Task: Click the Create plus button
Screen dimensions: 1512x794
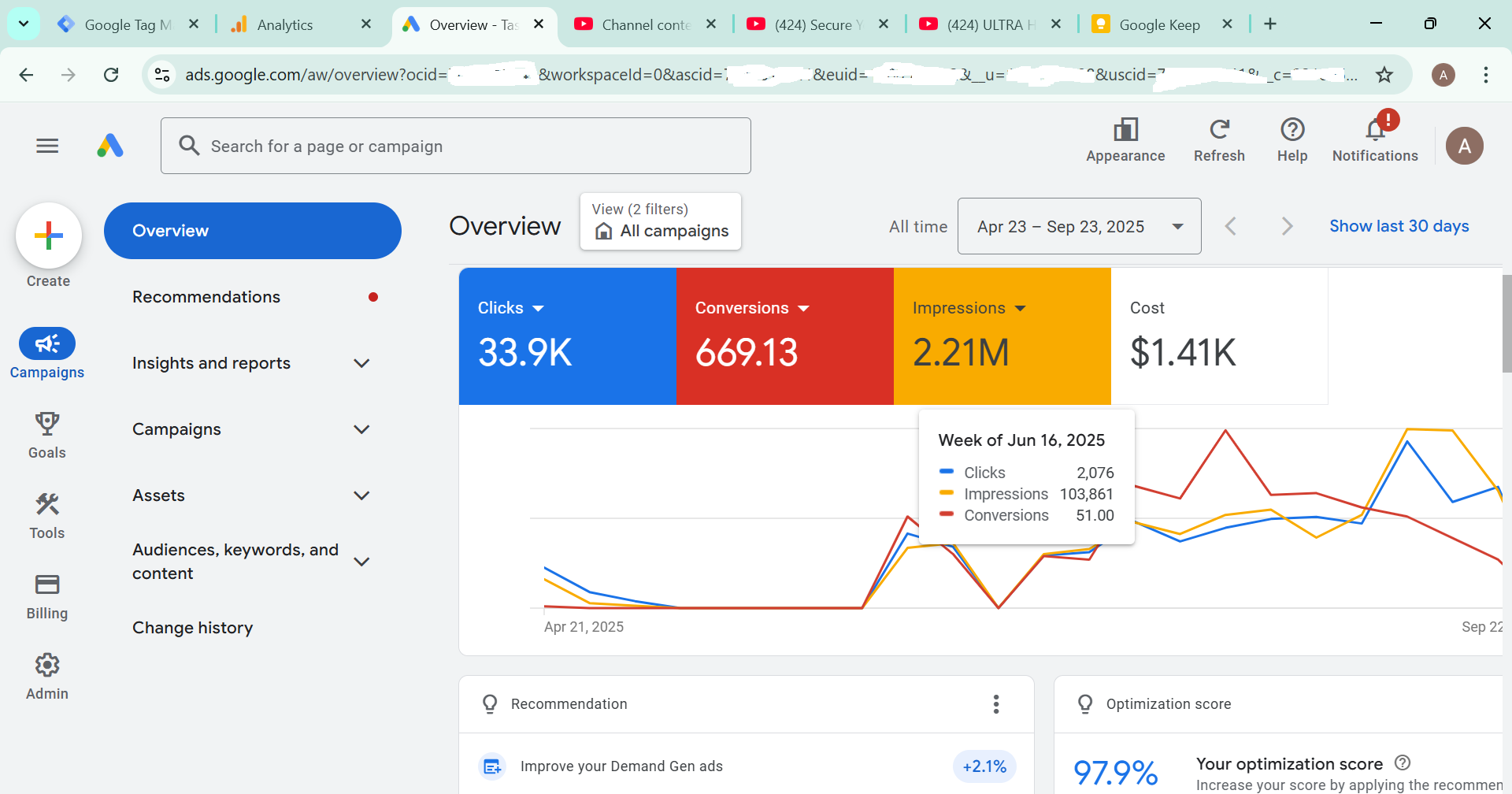Action: (x=49, y=236)
